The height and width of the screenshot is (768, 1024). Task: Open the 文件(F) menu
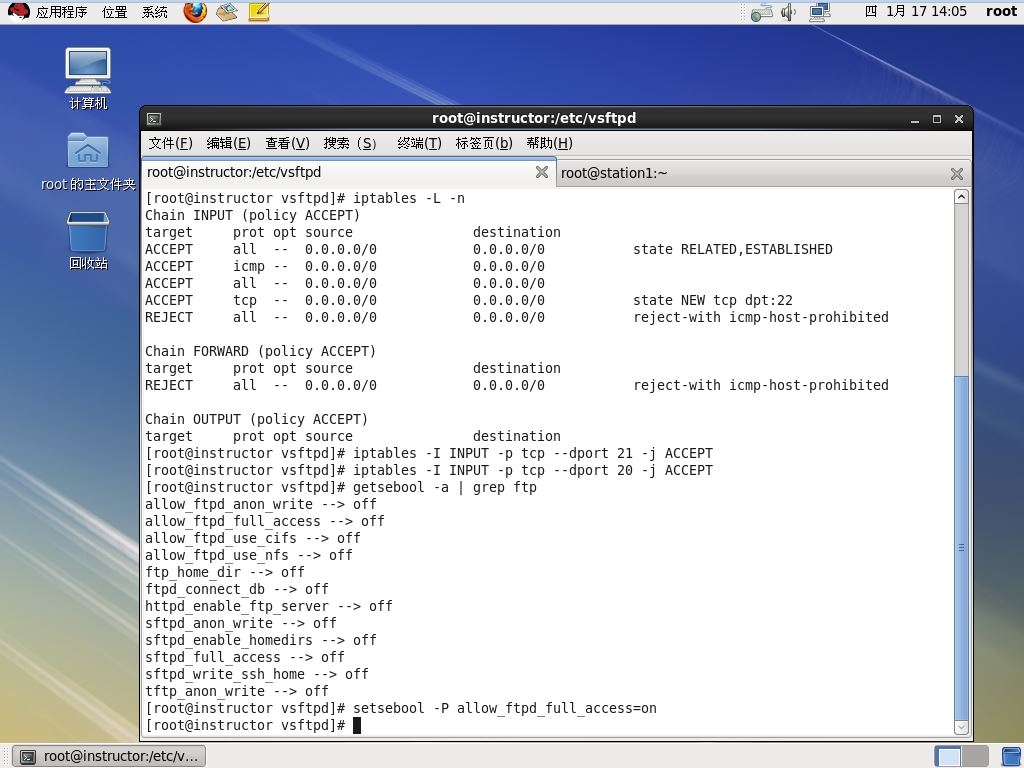click(170, 143)
